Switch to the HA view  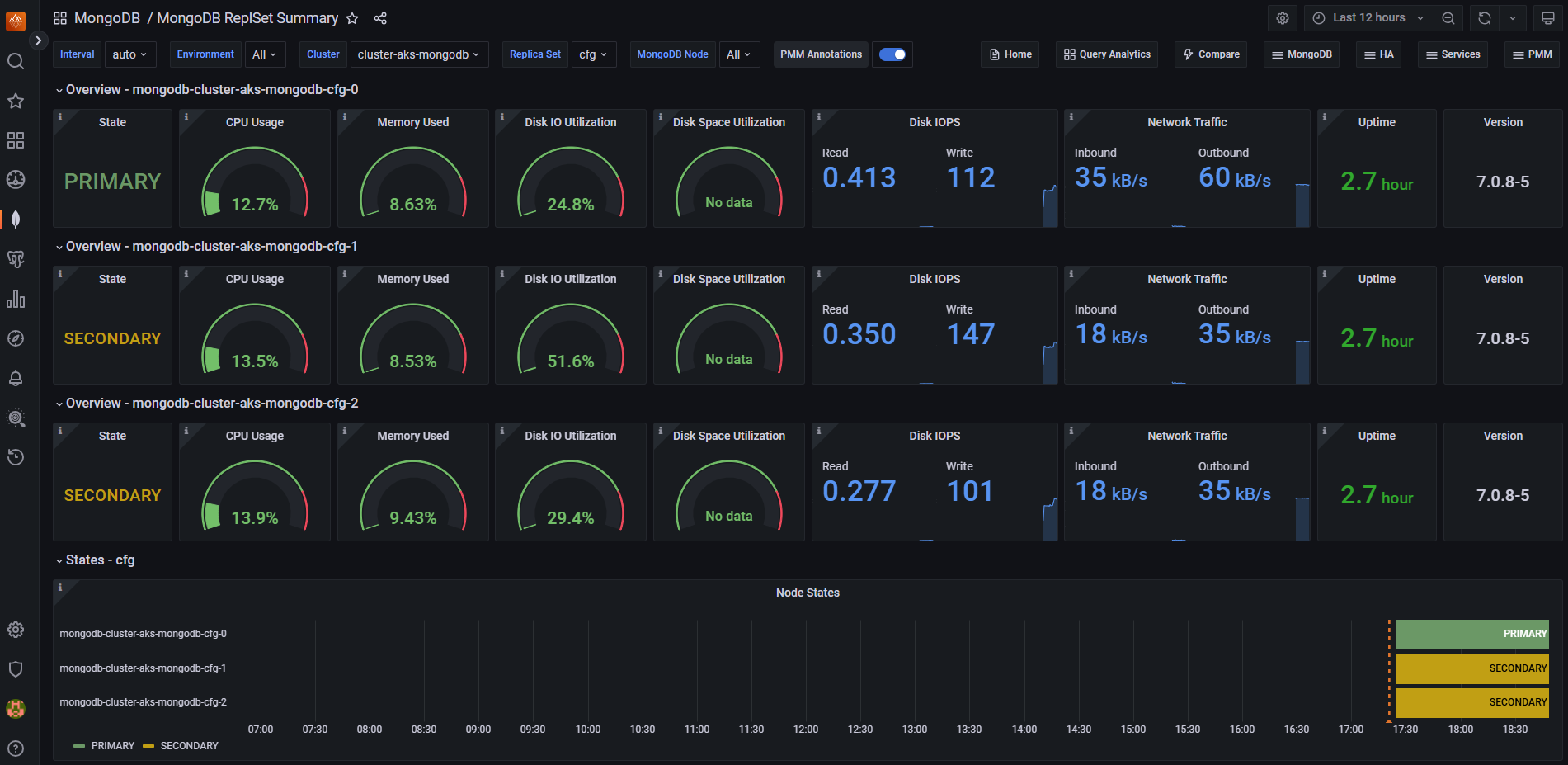pyautogui.click(x=1377, y=54)
